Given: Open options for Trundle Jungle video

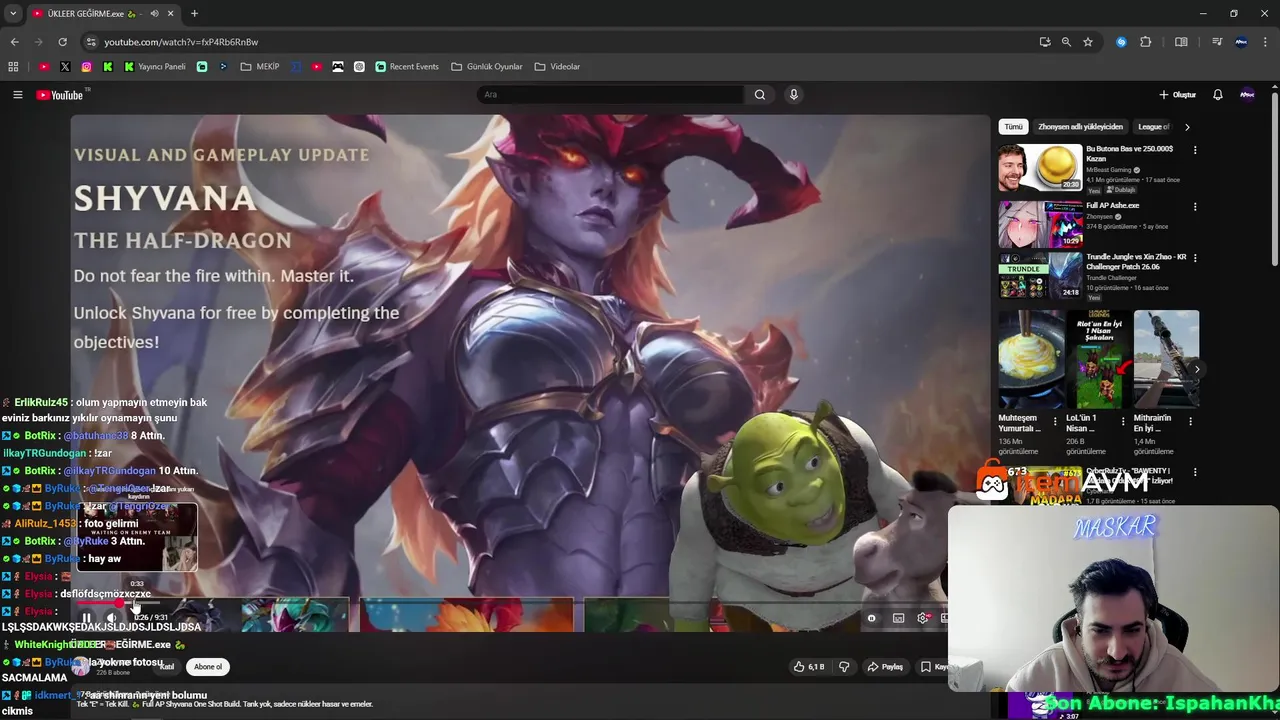Looking at the screenshot, I should (1195, 258).
